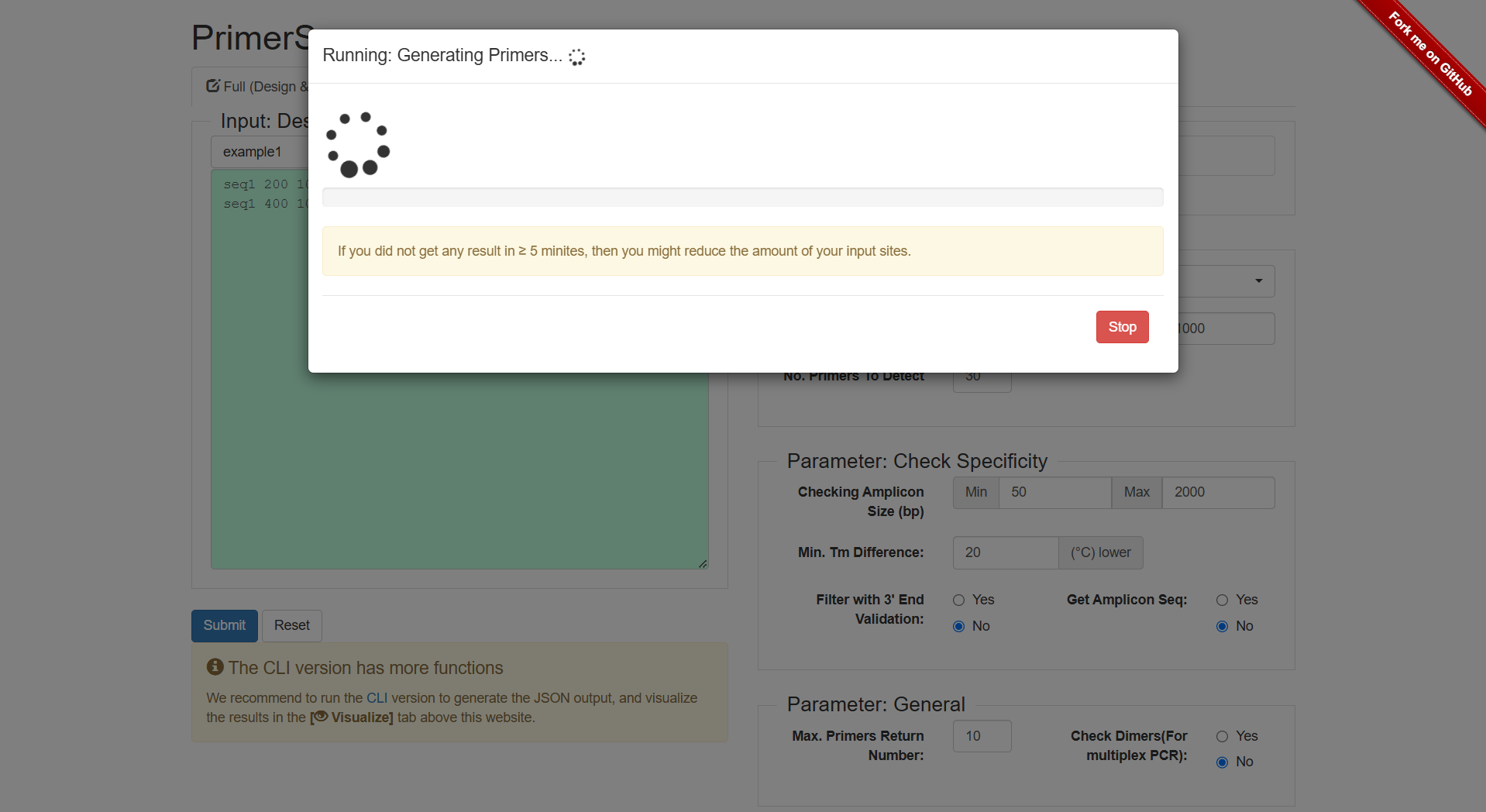
Task: Select Yes for Get Amplicon Seq
Action: [1223, 600]
